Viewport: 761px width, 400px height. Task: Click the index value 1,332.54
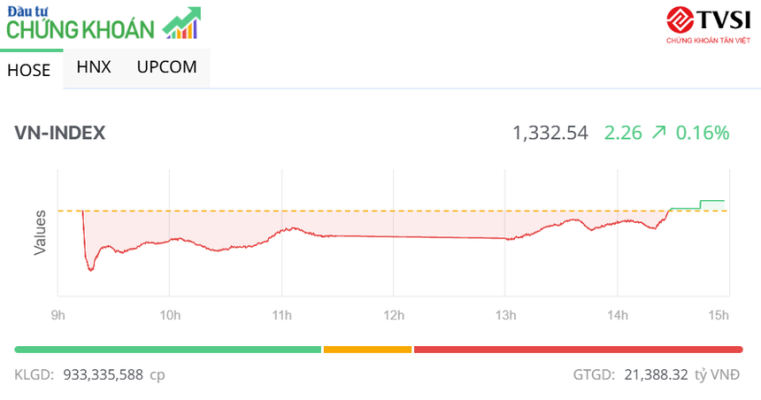pos(550,133)
